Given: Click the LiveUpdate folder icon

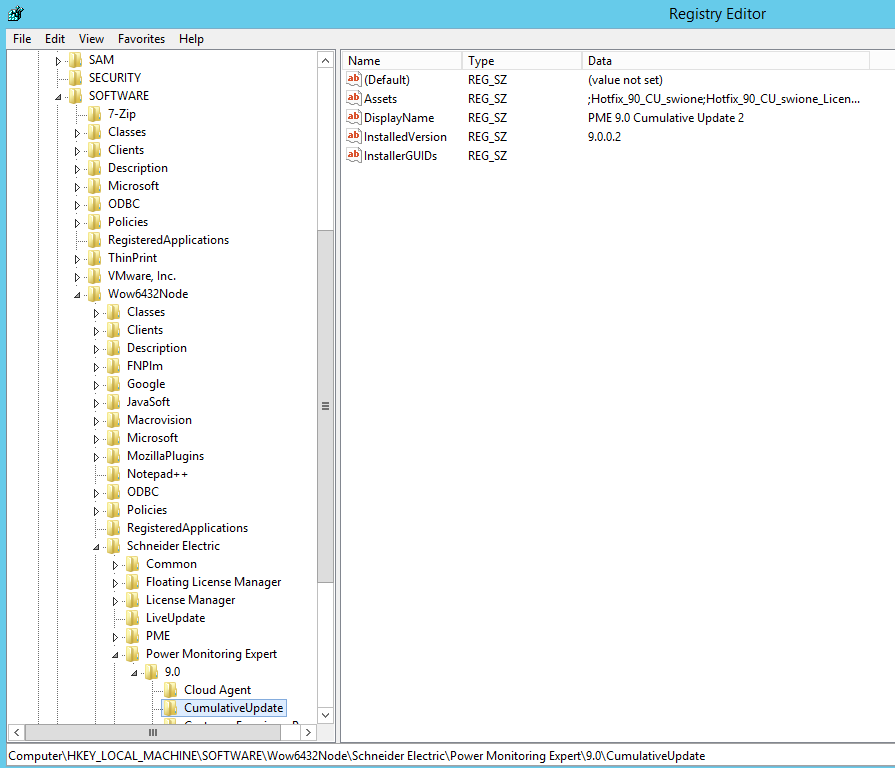Looking at the screenshot, I should pos(132,618).
